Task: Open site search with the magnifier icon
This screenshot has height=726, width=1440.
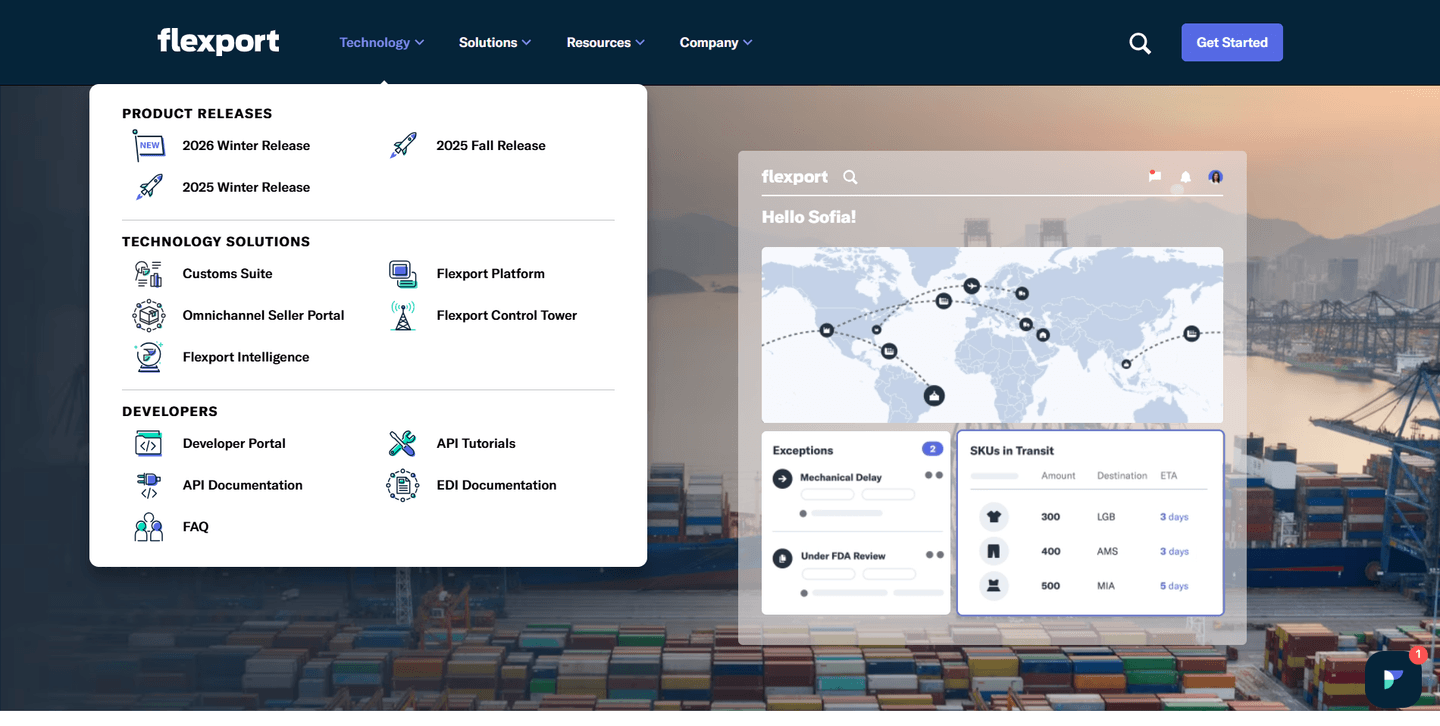Action: [1140, 43]
